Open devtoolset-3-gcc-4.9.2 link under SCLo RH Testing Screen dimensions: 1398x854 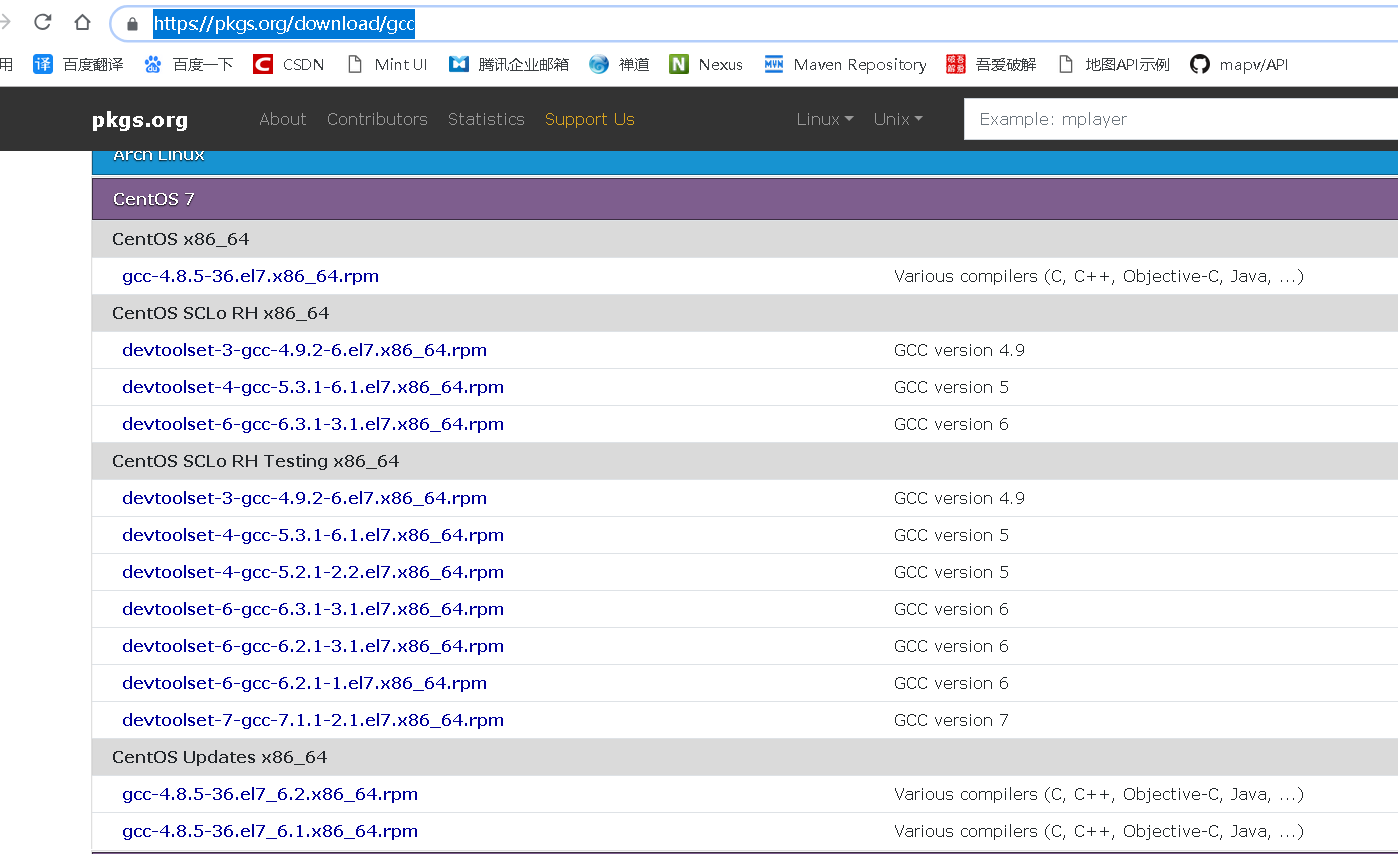click(x=304, y=498)
